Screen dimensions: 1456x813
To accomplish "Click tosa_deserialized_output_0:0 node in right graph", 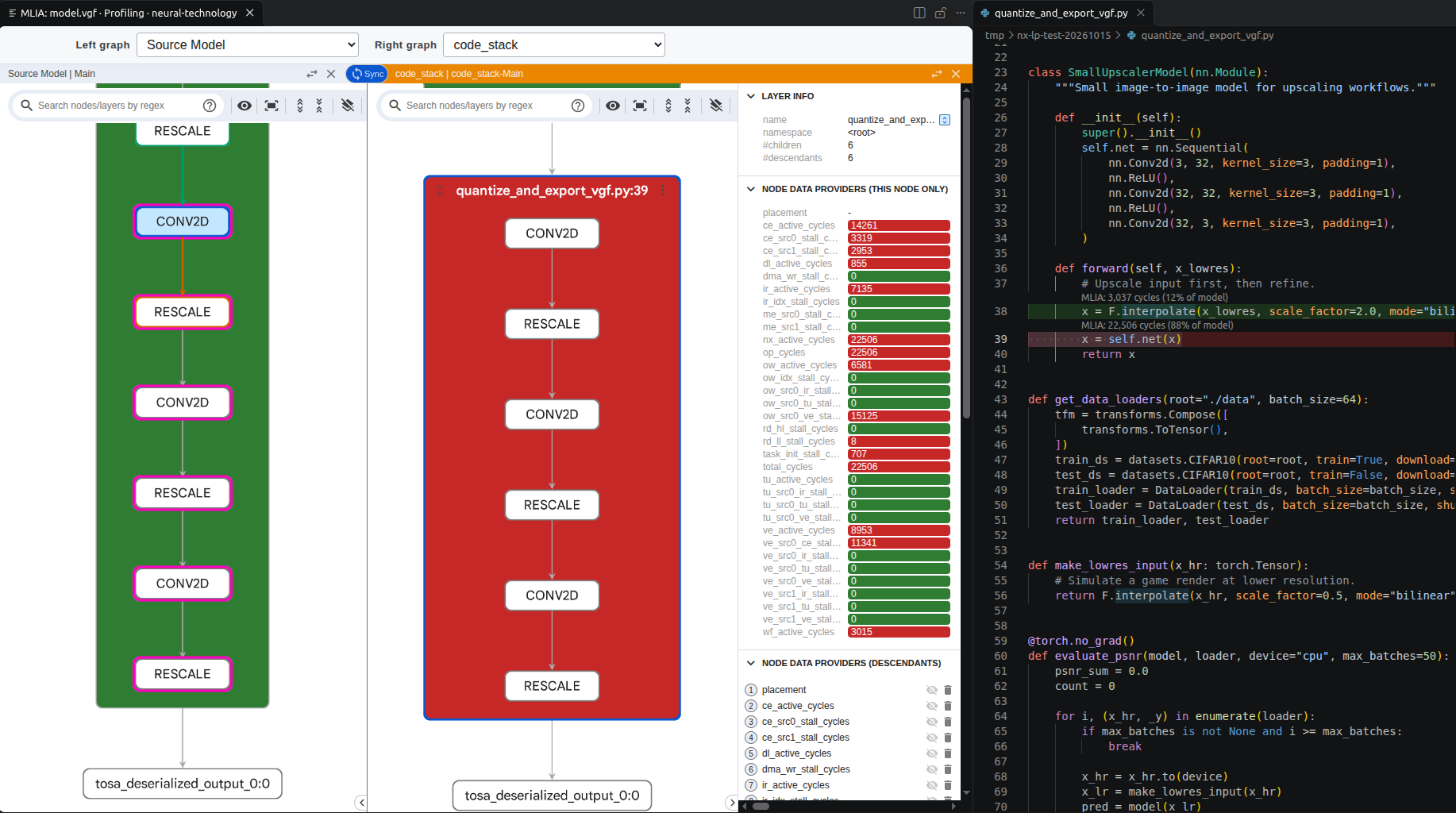I will [552, 796].
